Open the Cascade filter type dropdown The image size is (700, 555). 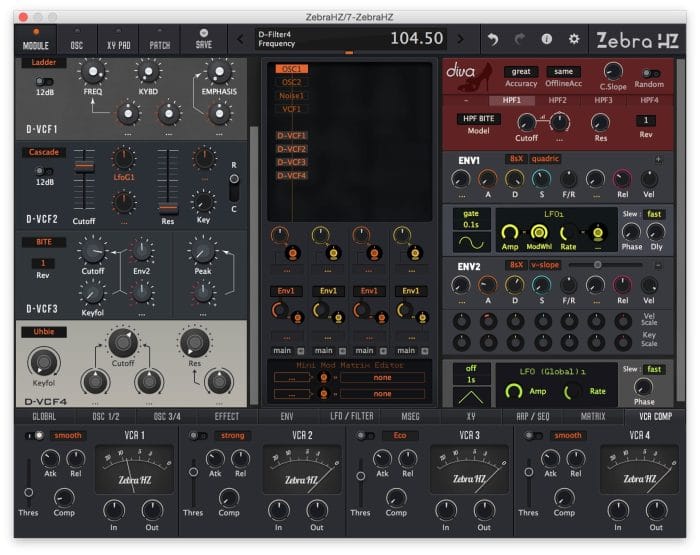[44, 152]
